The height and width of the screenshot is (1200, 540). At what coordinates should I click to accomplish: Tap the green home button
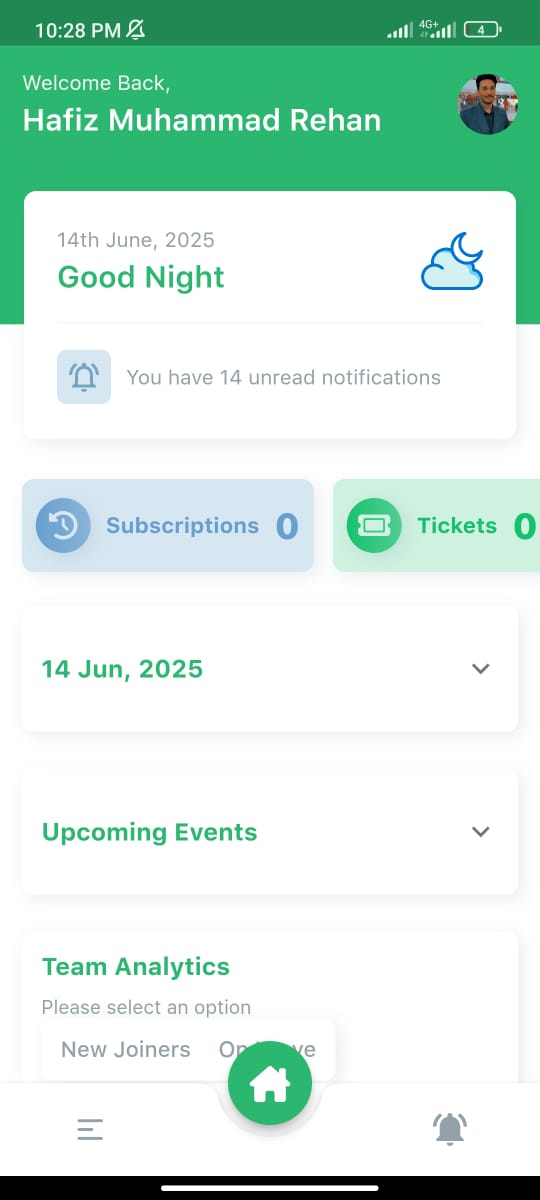[270, 1083]
